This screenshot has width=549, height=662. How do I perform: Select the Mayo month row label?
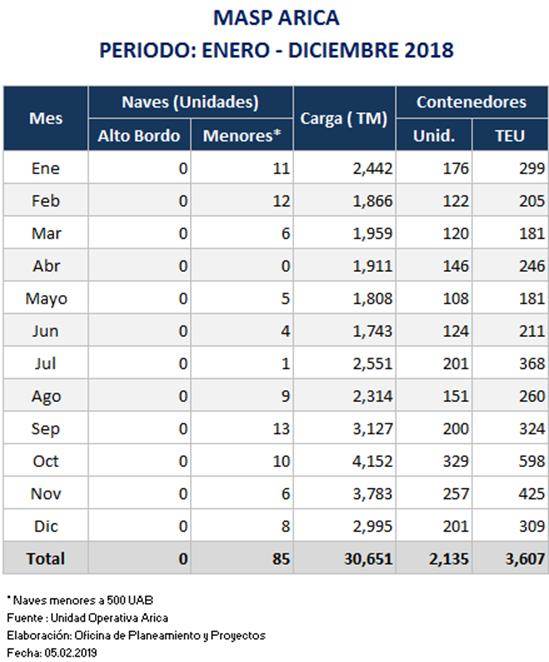point(46,299)
